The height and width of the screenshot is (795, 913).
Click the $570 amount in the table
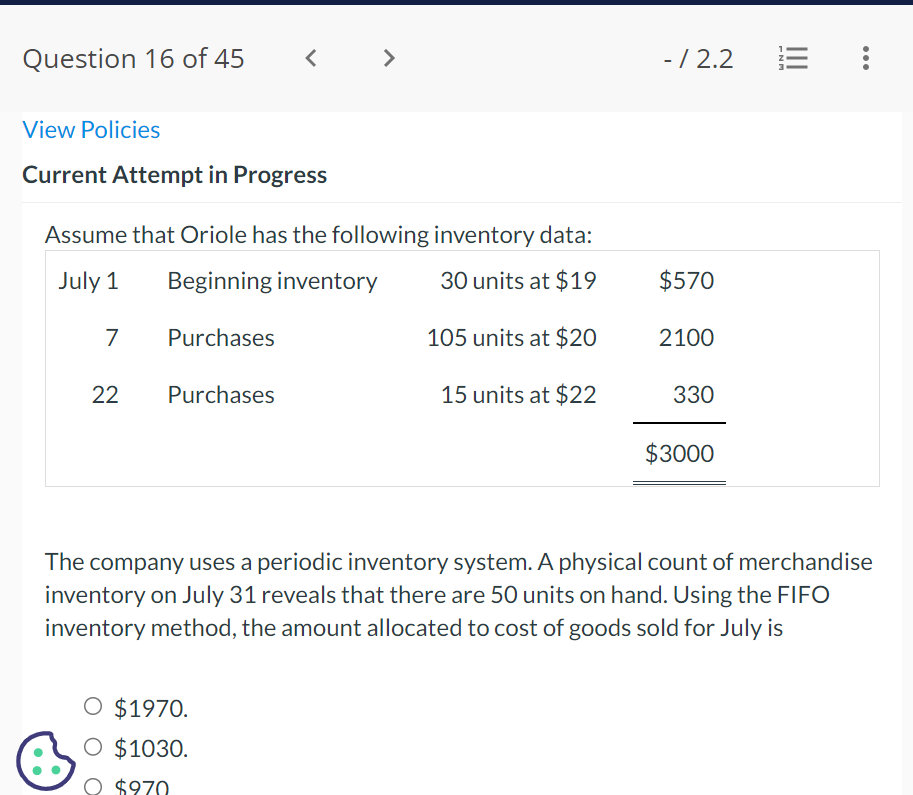pos(686,281)
